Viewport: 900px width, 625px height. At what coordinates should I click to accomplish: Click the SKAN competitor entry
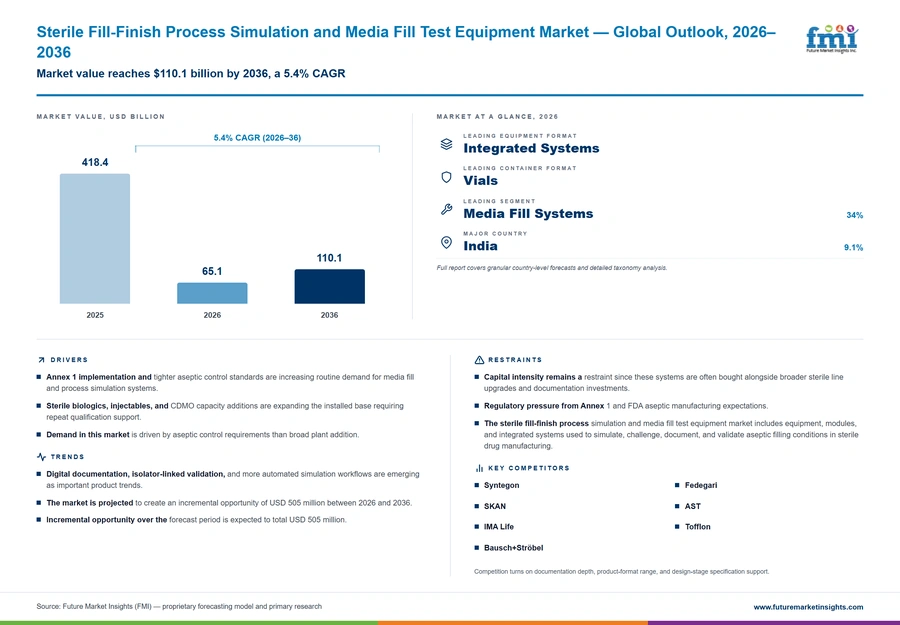tap(494, 506)
